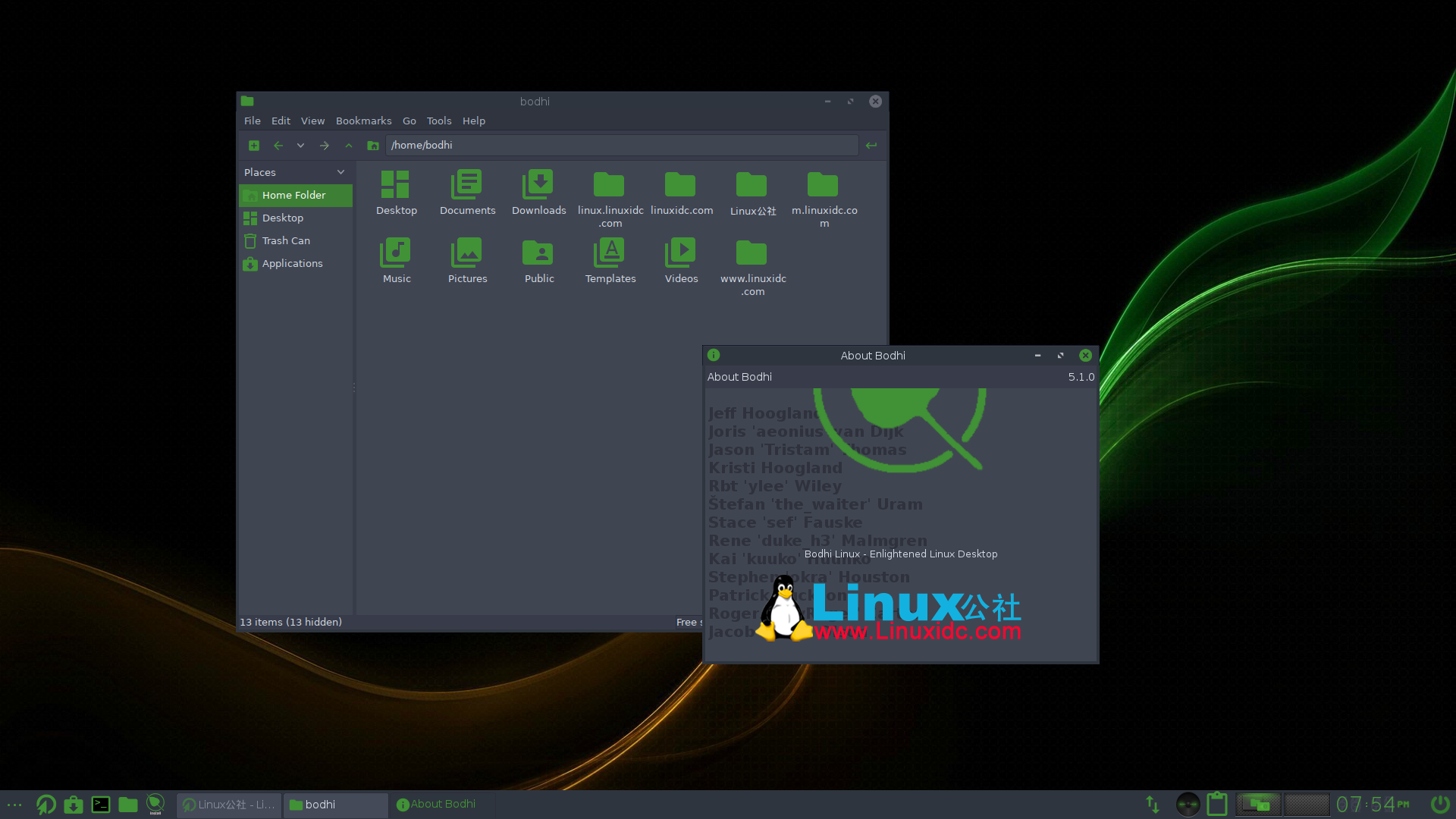Go back using the left arrow in toolbar

click(x=278, y=146)
